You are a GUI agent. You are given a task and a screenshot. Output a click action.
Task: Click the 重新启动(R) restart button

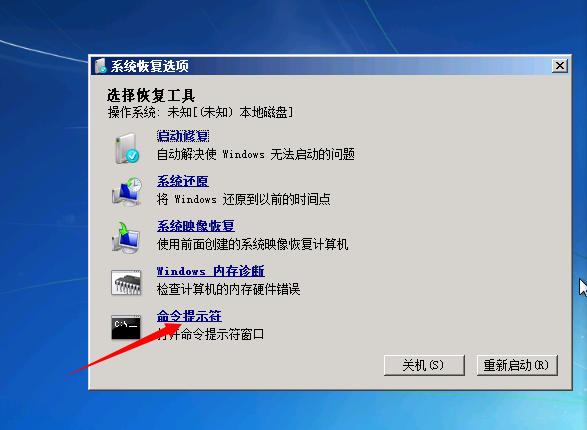[x=517, y=365]
